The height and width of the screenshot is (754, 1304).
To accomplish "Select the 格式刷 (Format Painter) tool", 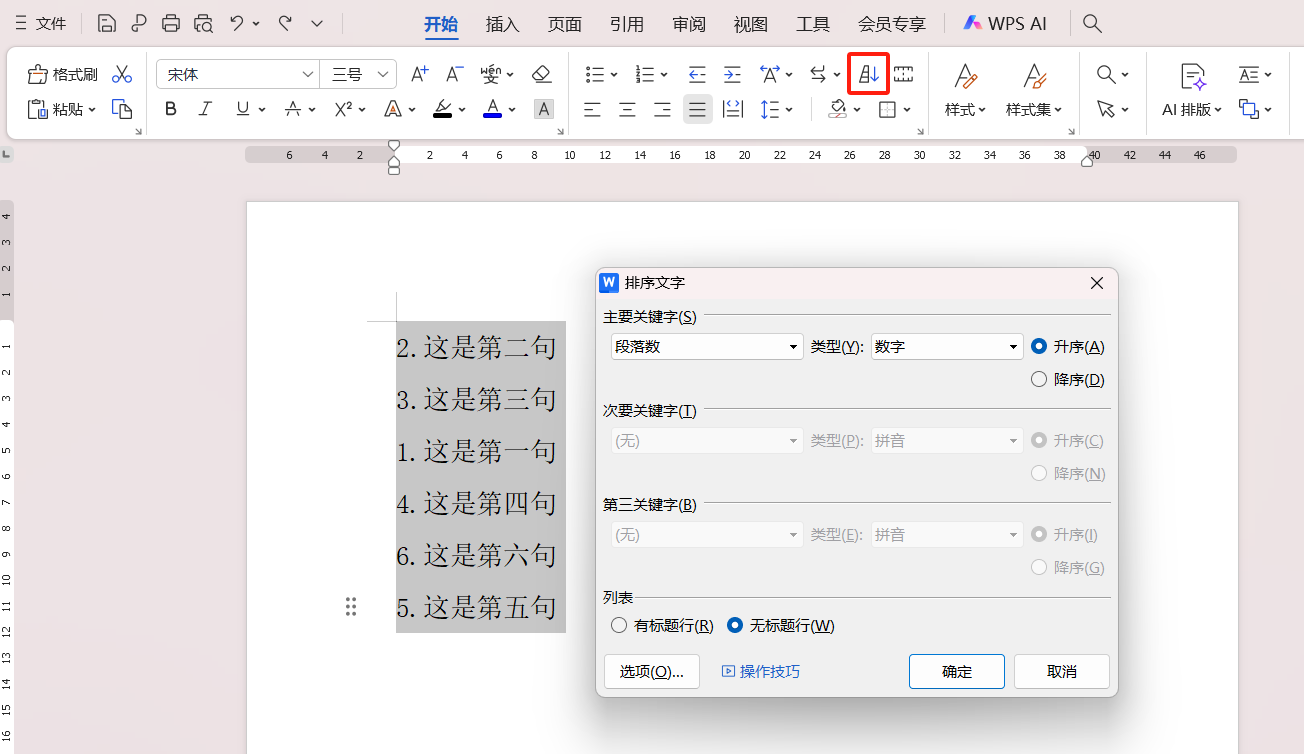I will [60, 73].
